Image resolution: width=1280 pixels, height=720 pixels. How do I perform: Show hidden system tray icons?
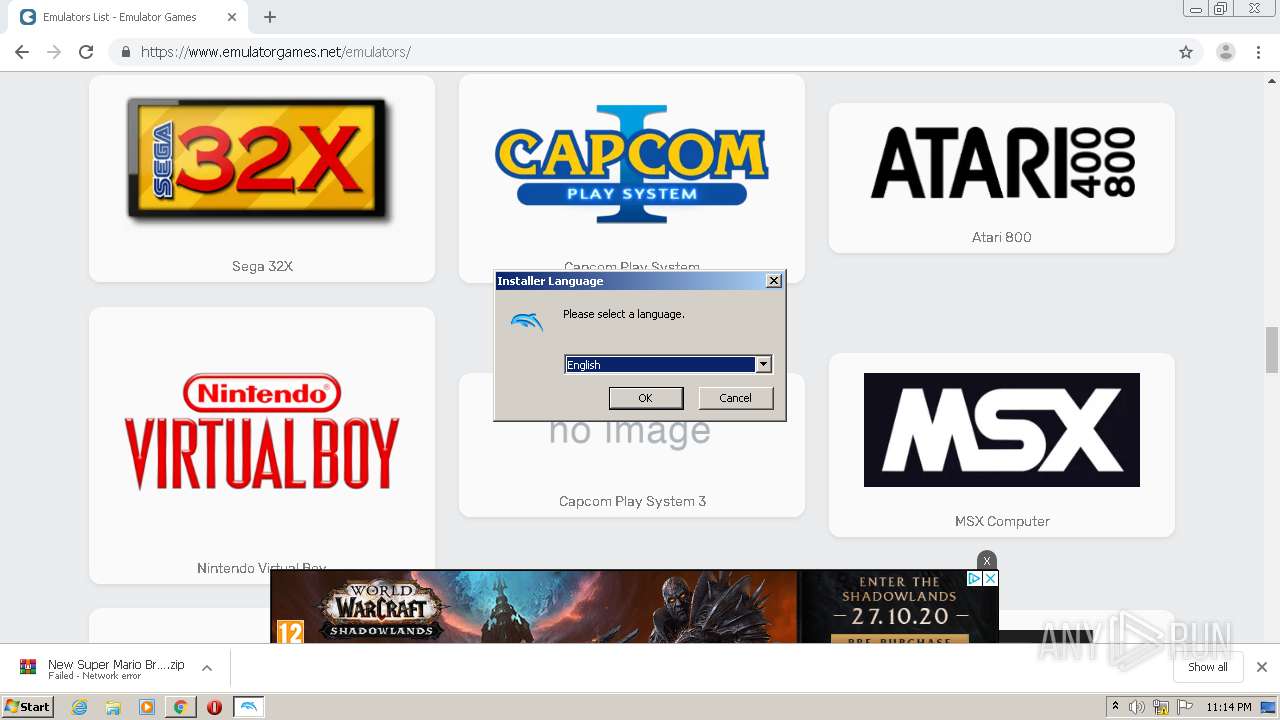point(1115,707)
